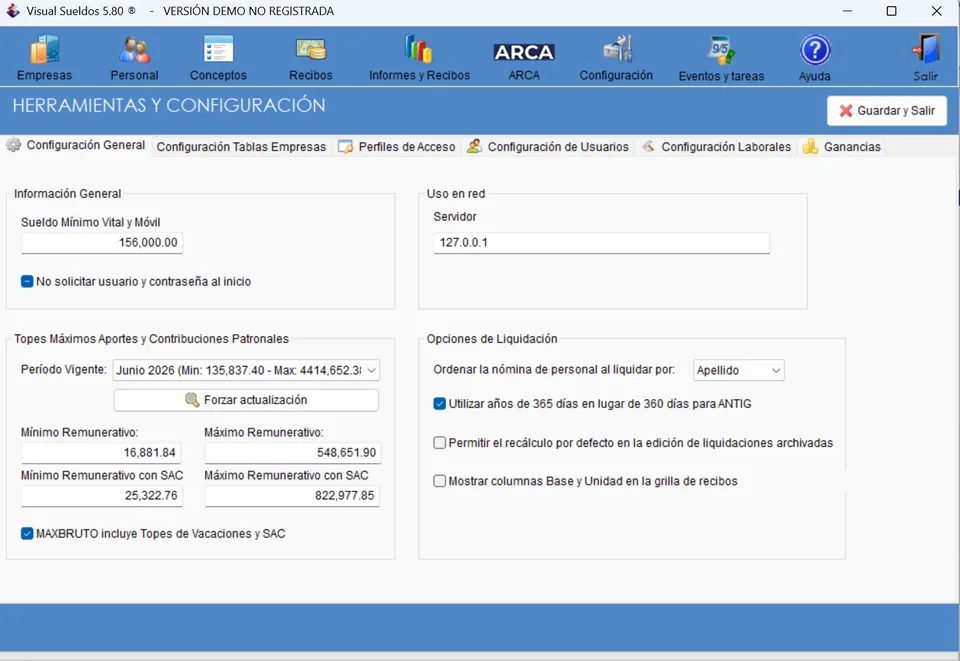960x661 pixels.
Task: Click the Opciones de Liquidación group label
Action: (x=492, y=338)
